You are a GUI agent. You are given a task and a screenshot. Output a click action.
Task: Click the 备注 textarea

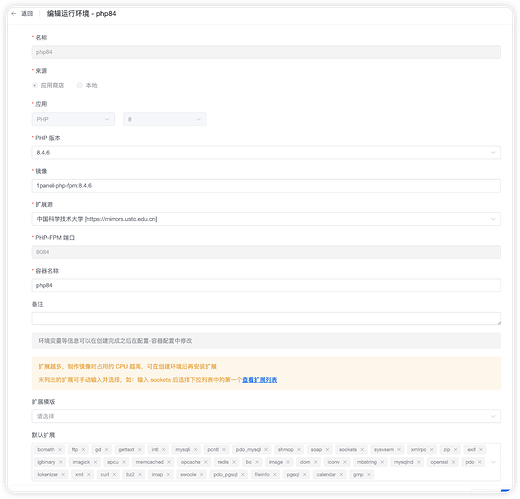tap(266, 318)
